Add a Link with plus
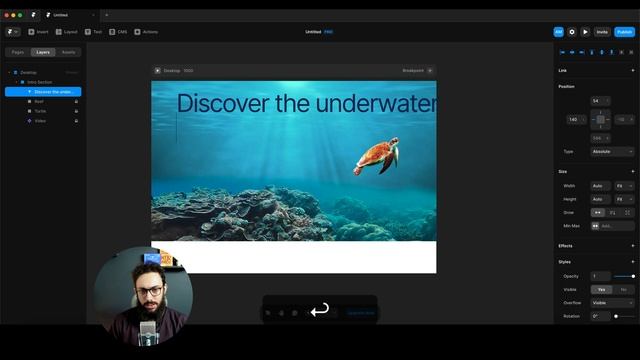 tap(633, 71)
